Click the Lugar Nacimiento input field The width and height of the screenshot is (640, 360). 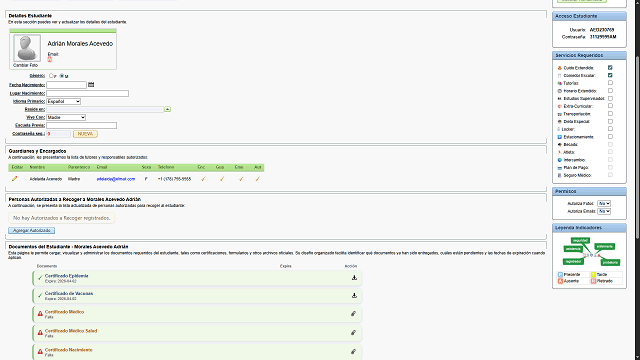[x=87, y=93]
